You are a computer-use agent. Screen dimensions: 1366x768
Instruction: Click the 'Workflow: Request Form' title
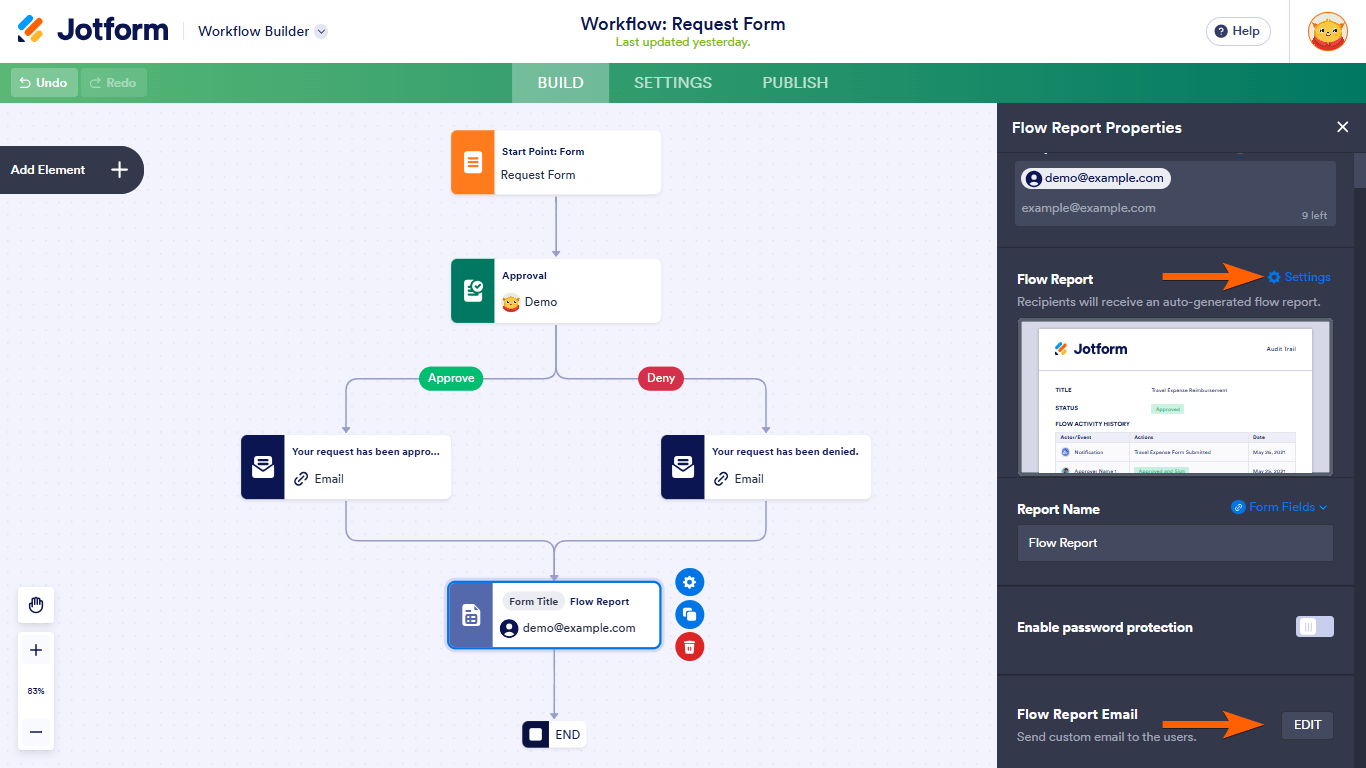[x=683, y=24]
